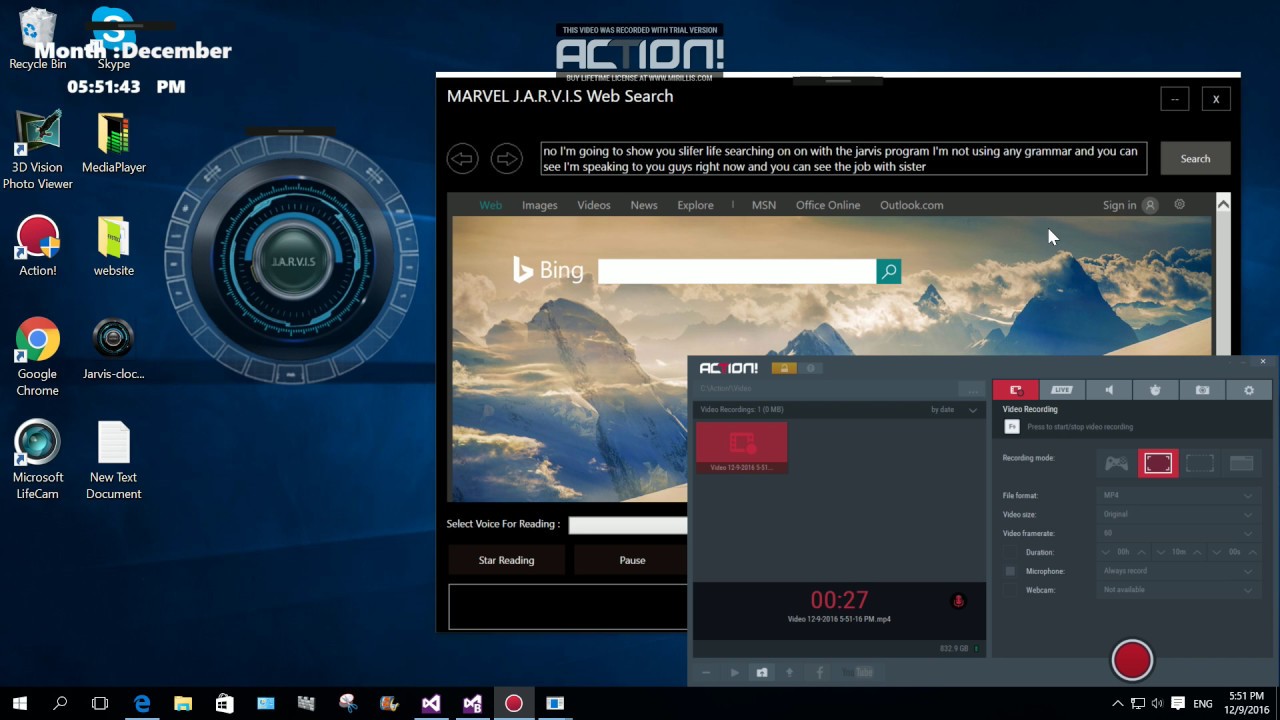Open the Images link on Bing

540,205
